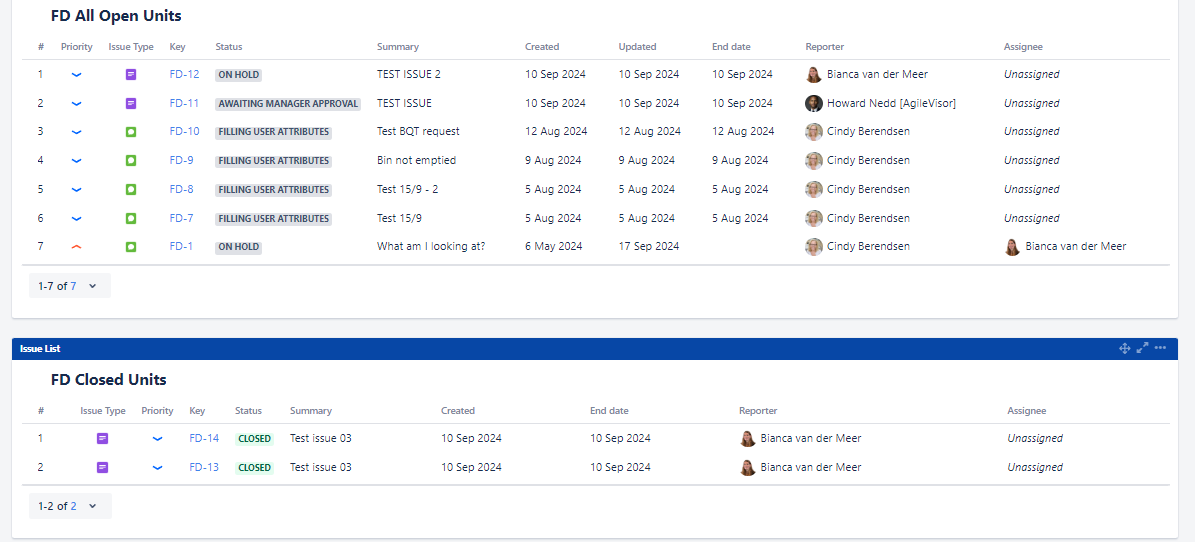Click the priority icon for FD-12

tap(76, 75)
